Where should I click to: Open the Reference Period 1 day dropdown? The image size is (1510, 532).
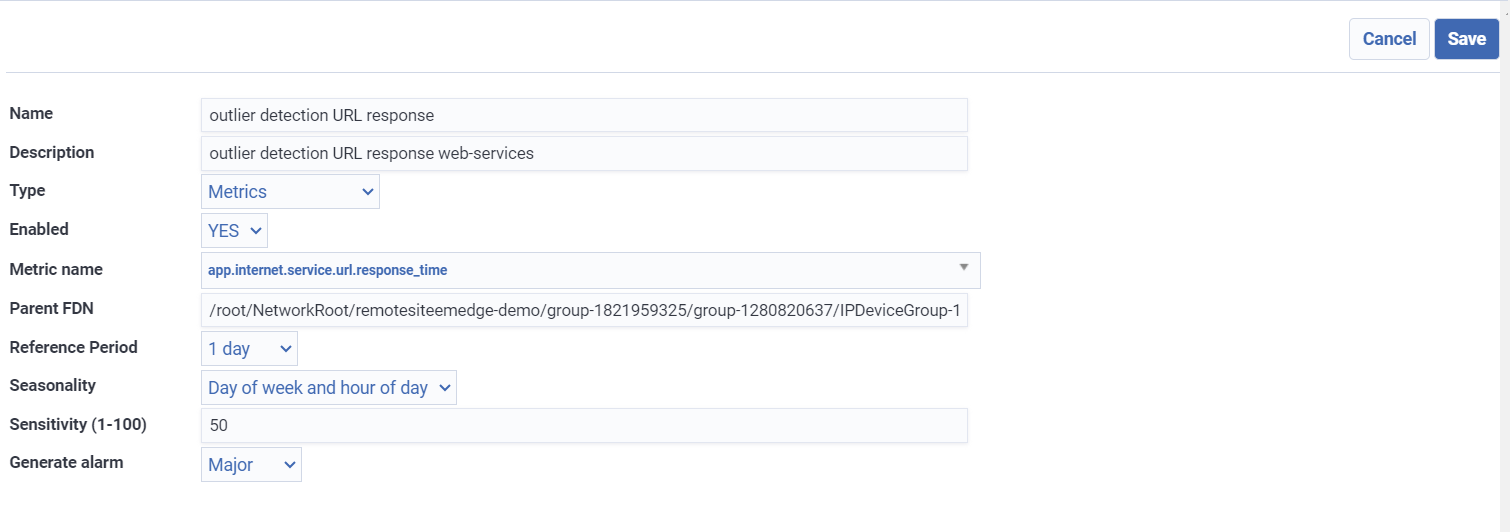(x=249, y=349)
